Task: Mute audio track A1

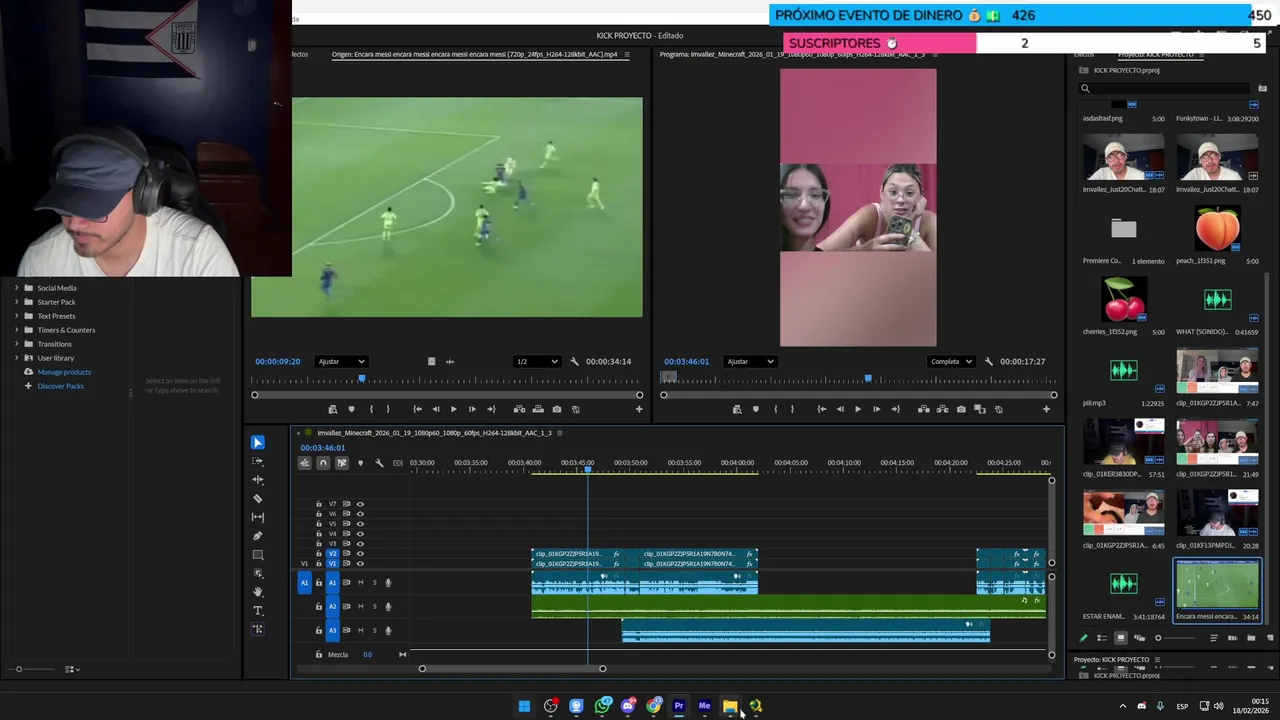Action: (x=361, y=583)
